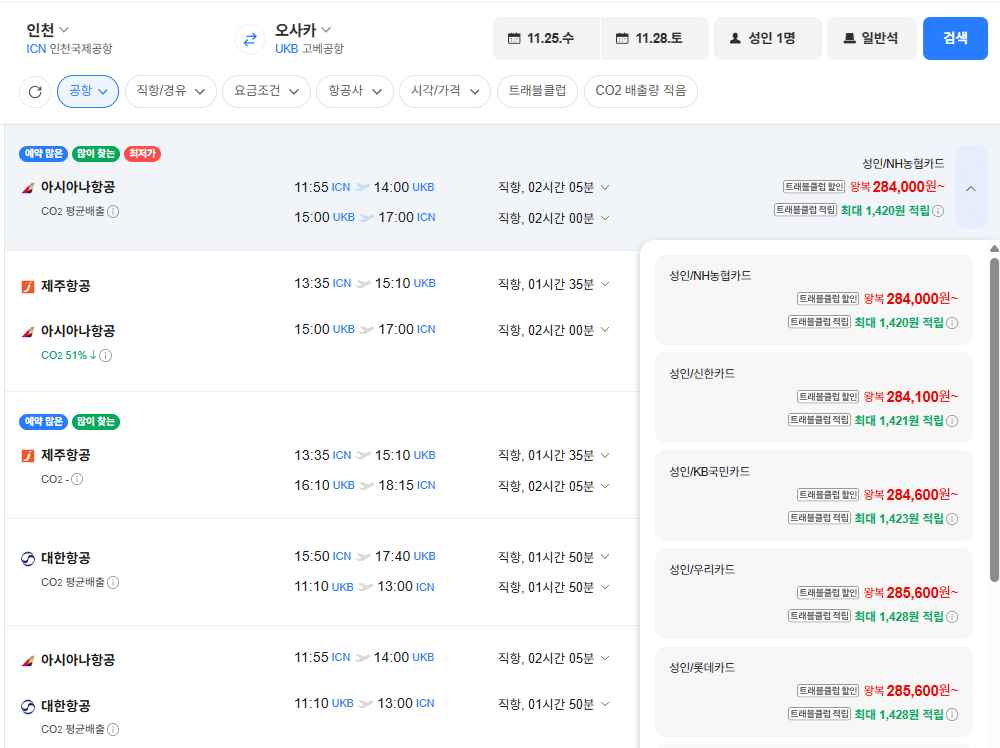Click info icon beside 1,420원 적립 in top row
This screenshot has width=1000, height=748.
[x=938, y=210]
